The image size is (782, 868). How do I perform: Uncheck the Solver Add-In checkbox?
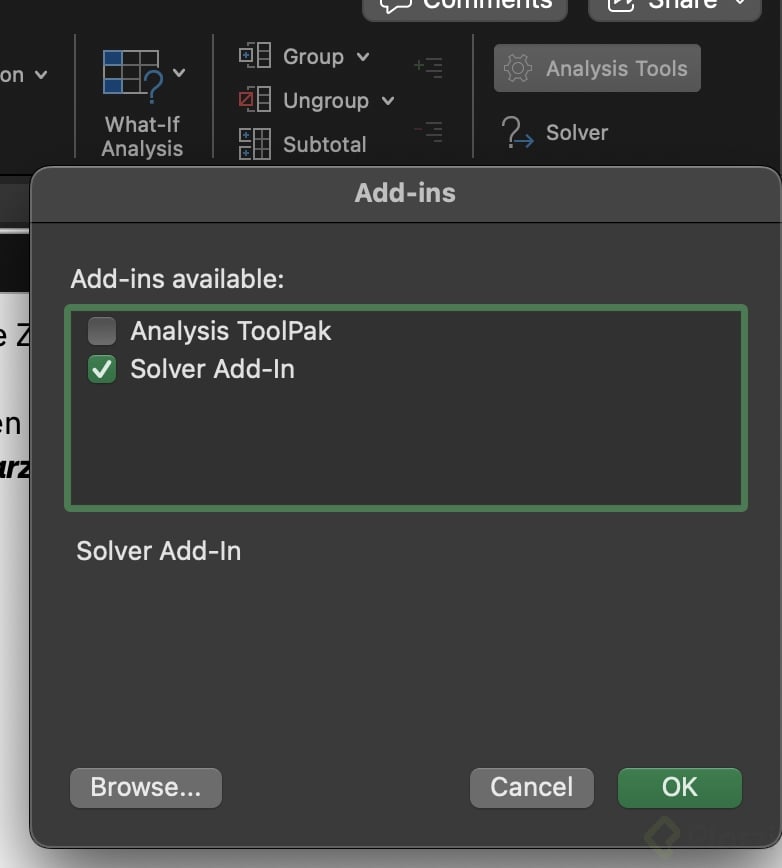click(x=102, y=369)
